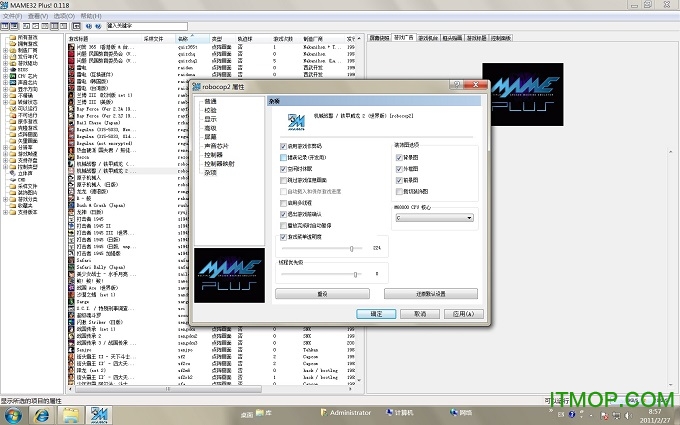
Task: Click the 重设 button
Action: click(322, 294)
